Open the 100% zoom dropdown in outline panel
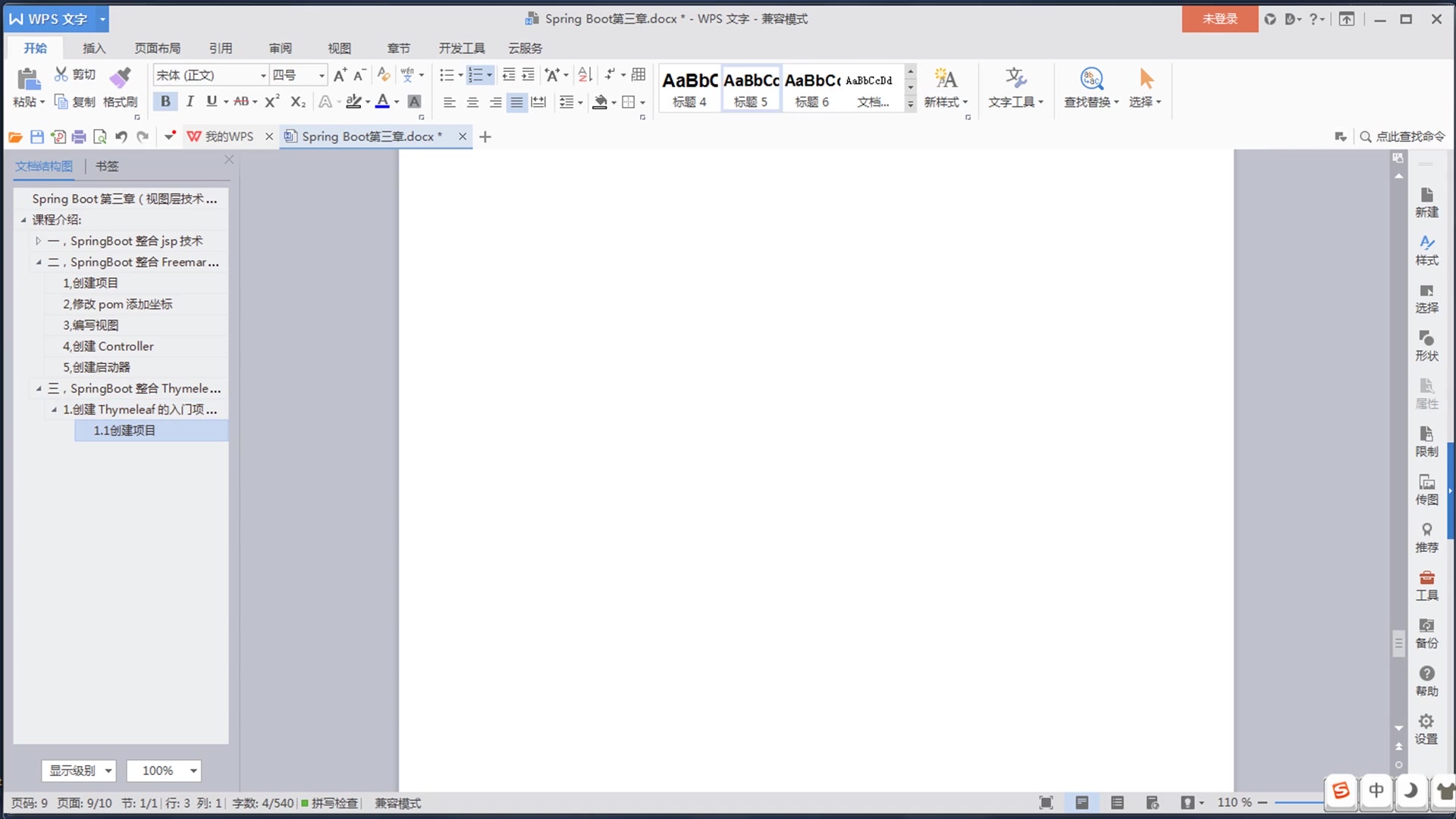This screenshot has width=1456, height=819. click(x=164, y=770)
